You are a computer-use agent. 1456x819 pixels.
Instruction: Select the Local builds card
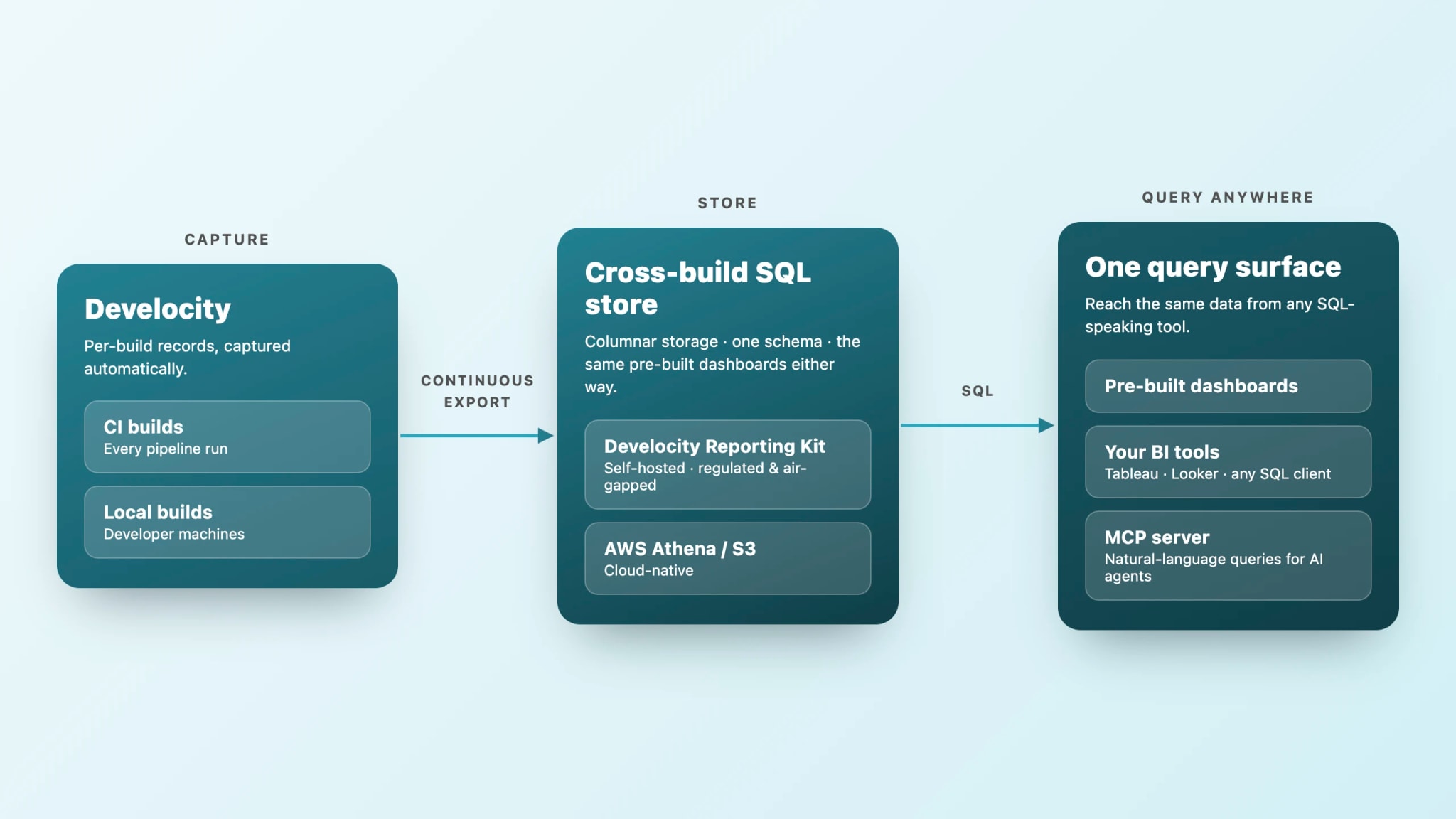(x=227, y=522)
